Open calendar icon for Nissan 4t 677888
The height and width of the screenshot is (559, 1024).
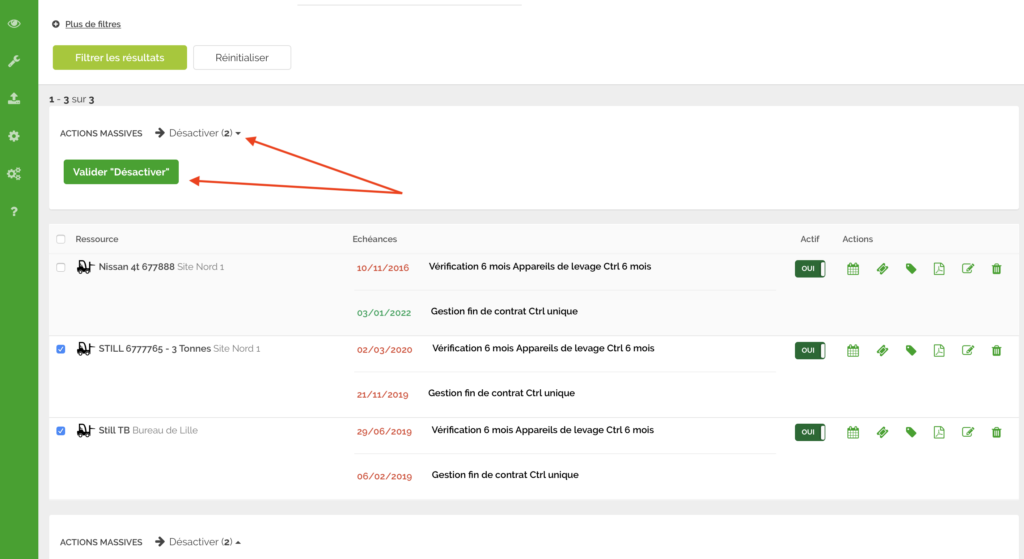tap(853, 268)
